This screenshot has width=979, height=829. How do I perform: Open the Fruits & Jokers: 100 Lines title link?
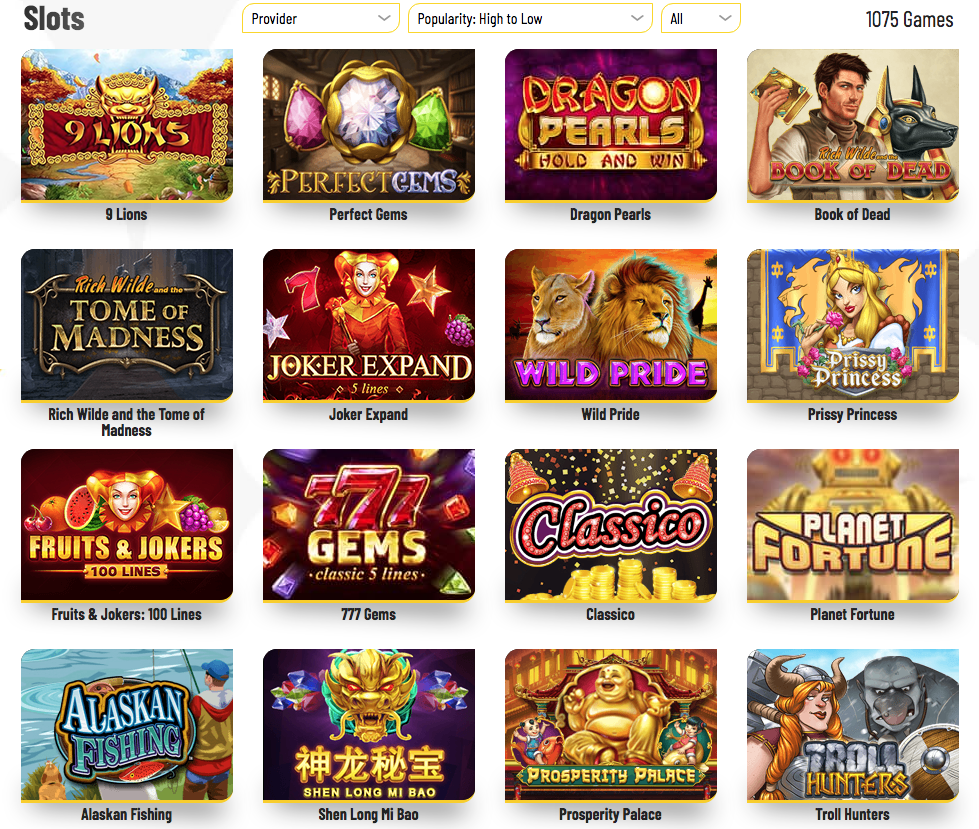(x=126, y=614)
